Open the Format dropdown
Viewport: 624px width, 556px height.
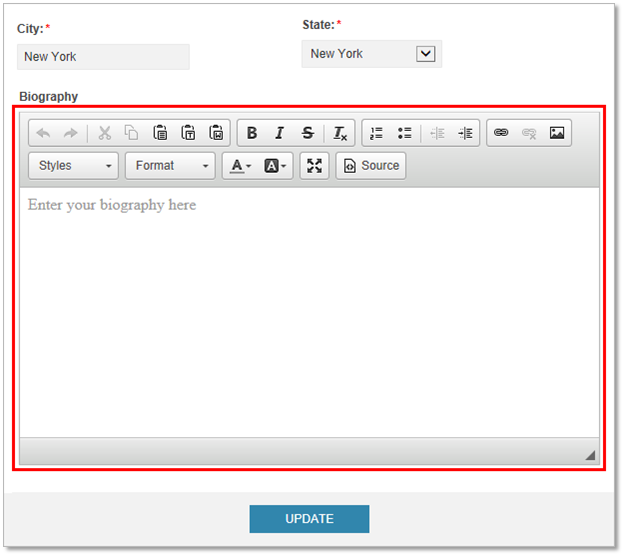click(170, 166)
